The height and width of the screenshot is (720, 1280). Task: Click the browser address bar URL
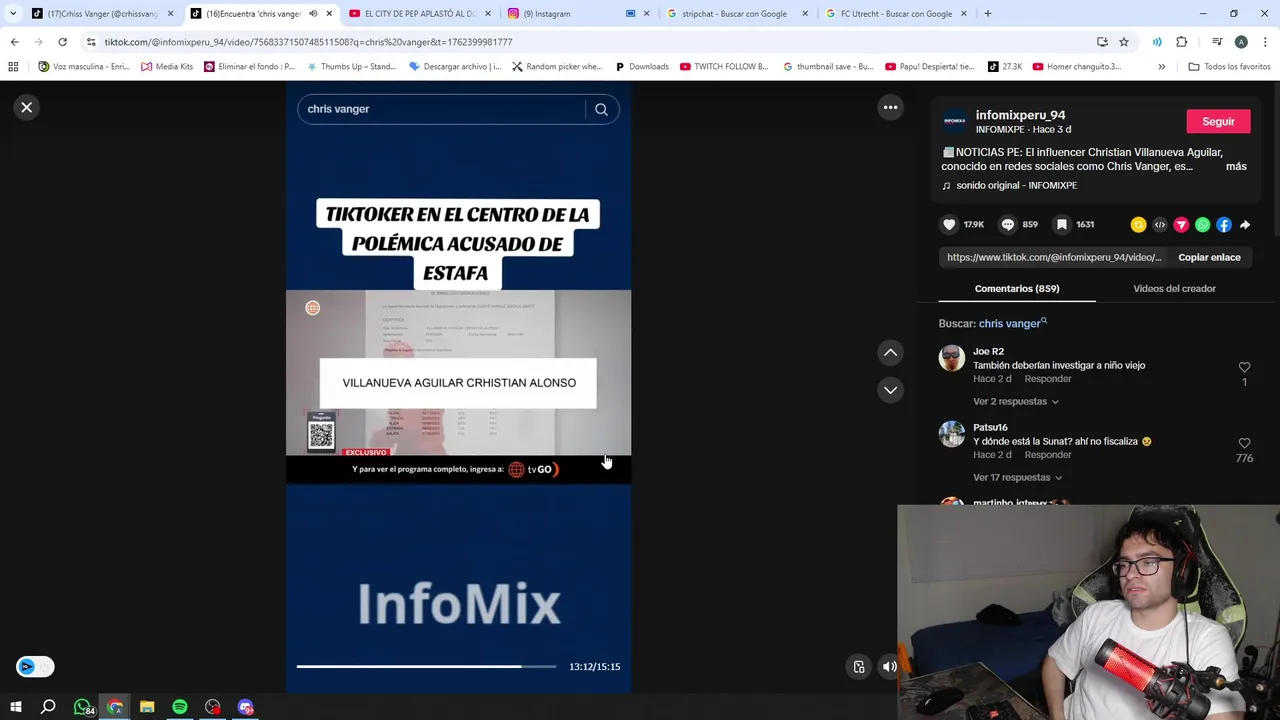point(308,42)
